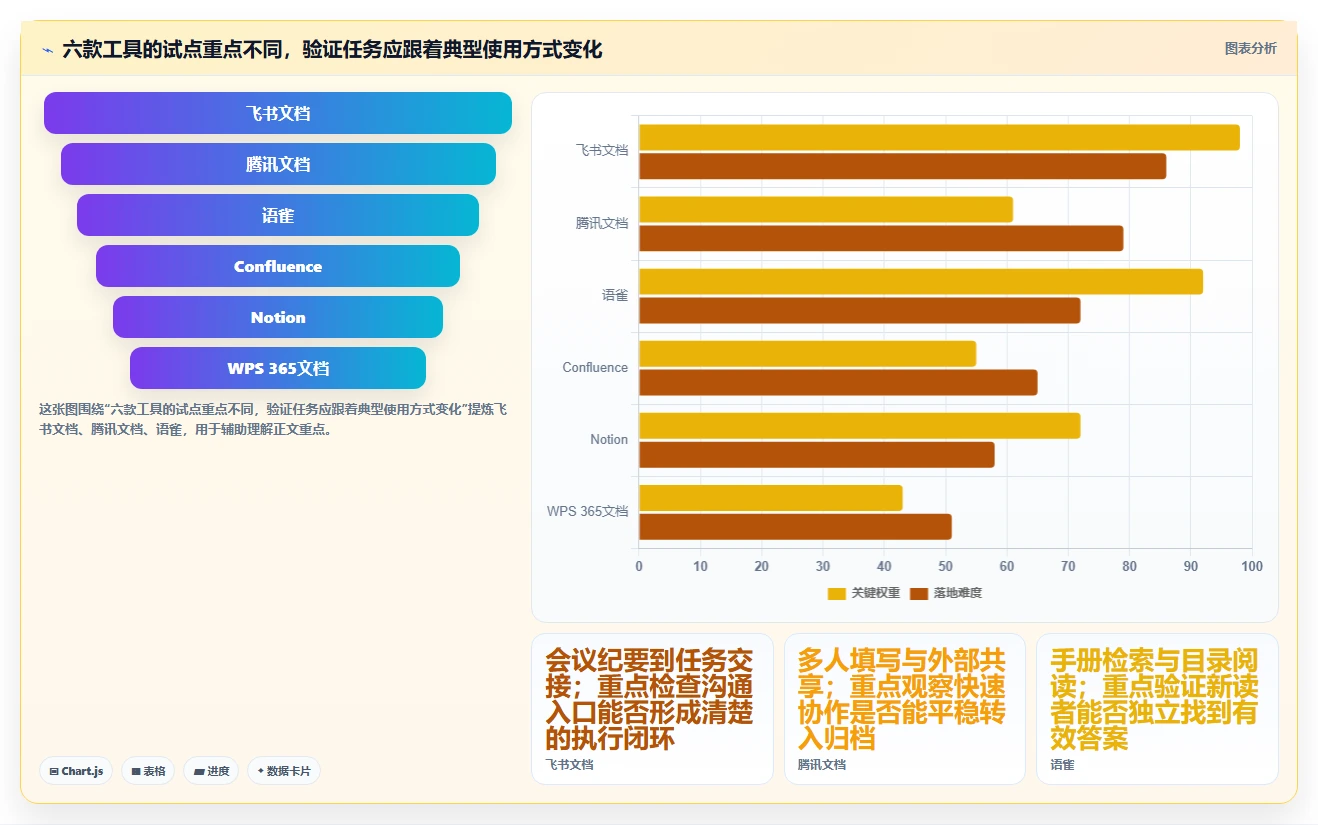Viewport: 1318px width, 825px height.
Task: Click the small icon before the header title
Action: pos(47,49)
